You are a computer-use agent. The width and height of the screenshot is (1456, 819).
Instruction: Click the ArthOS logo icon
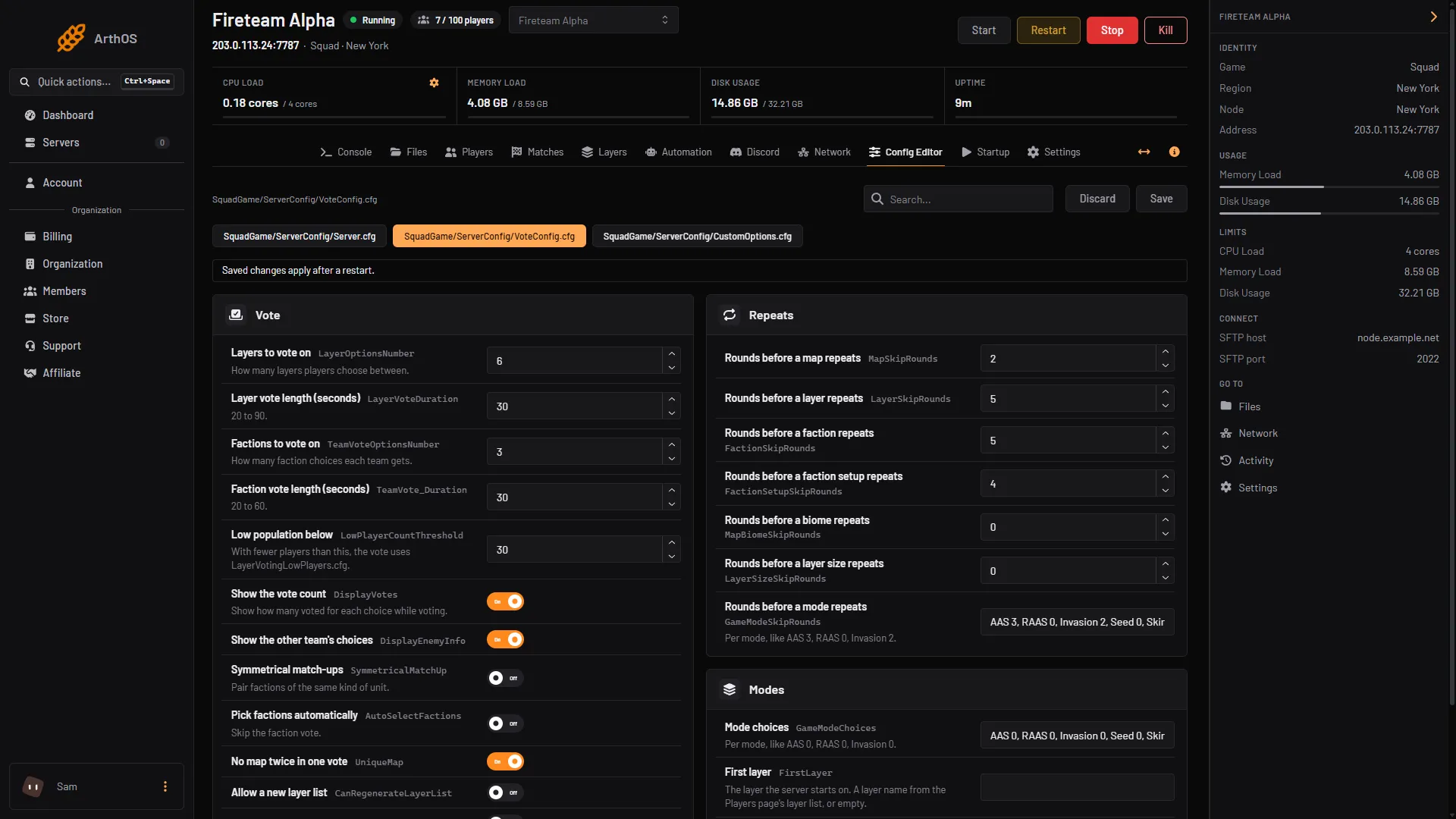click(x=71, y=38)
